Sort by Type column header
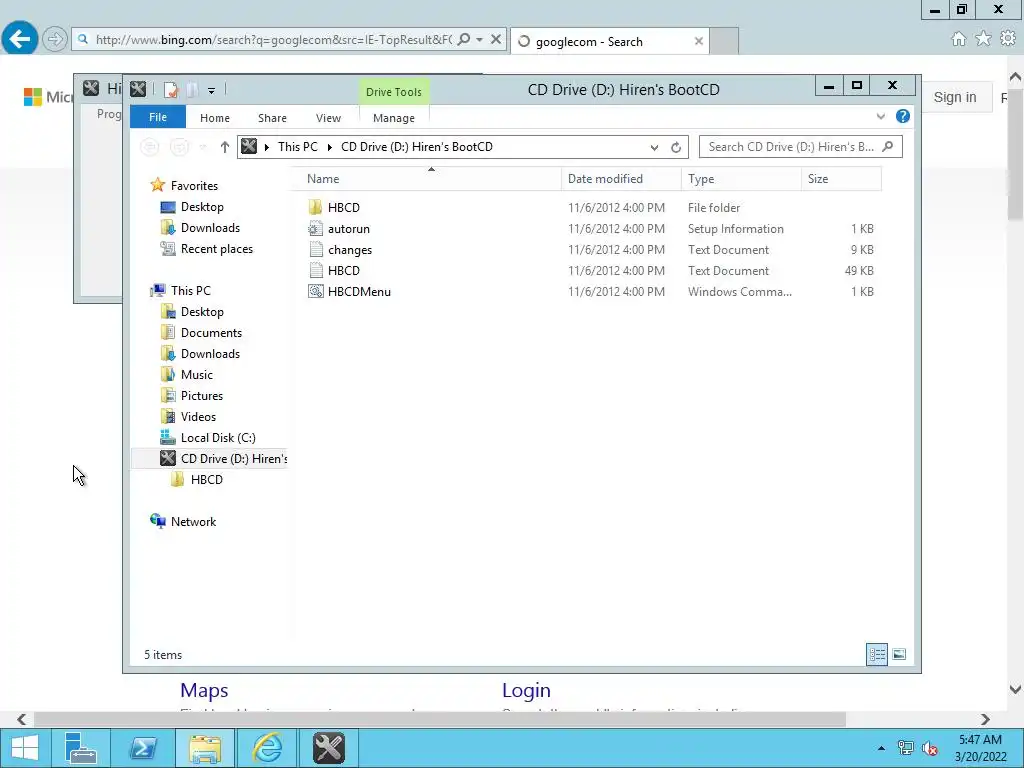This screenshot has height=768, width=1024. click(x=741, y=179)
